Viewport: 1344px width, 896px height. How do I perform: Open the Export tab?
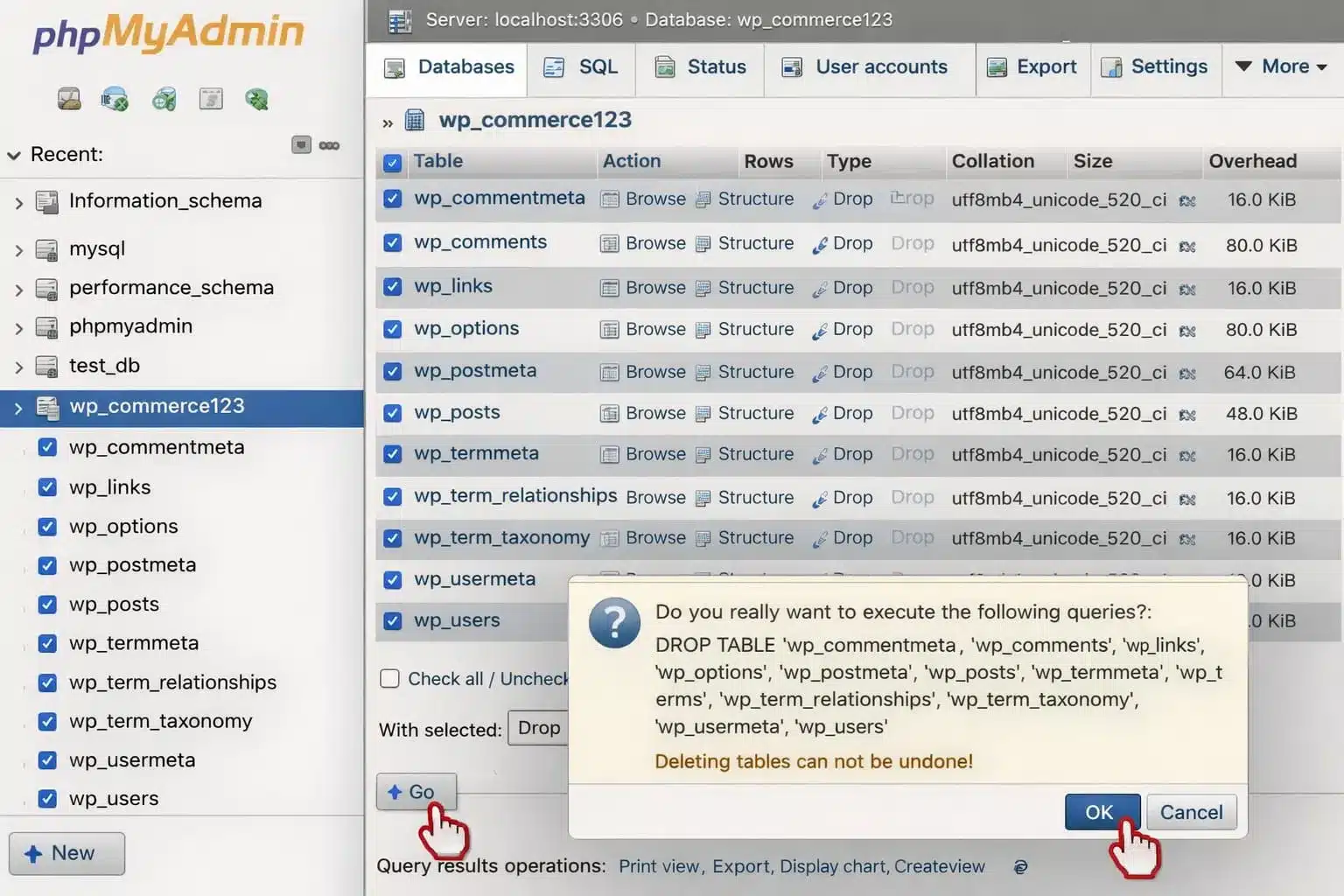[x=1032, y=67]
